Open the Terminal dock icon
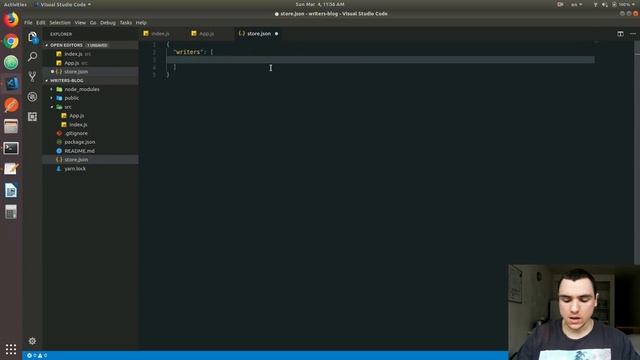This screenshot has height=360, width=640. click(11, 148)
